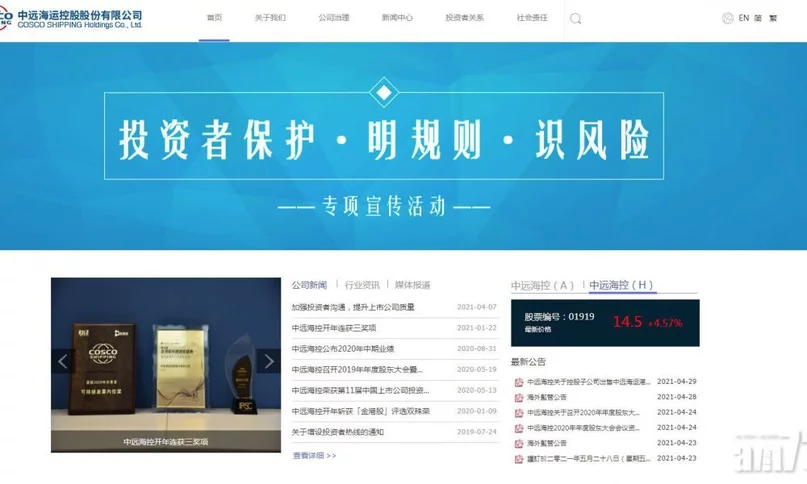This screenshot has height=484, width=807.
Task: Switch to traditional Chinese 繁
Action: [x=773, y=18]
